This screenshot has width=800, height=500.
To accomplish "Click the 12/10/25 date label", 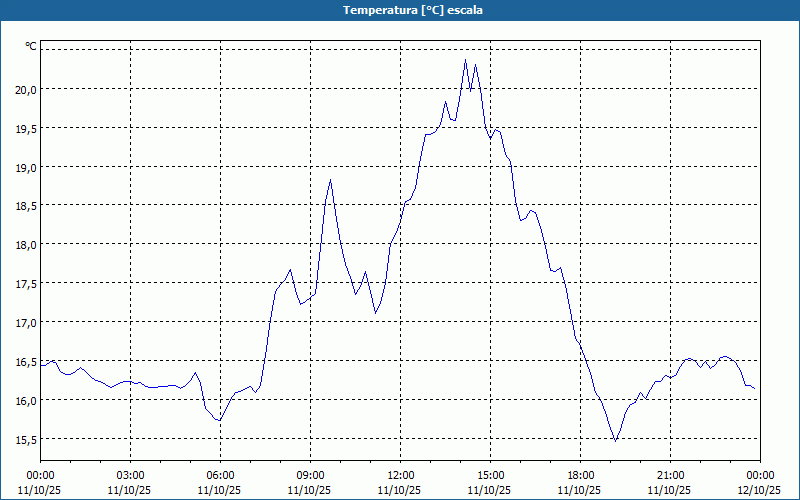I will [x=762, y=490].
